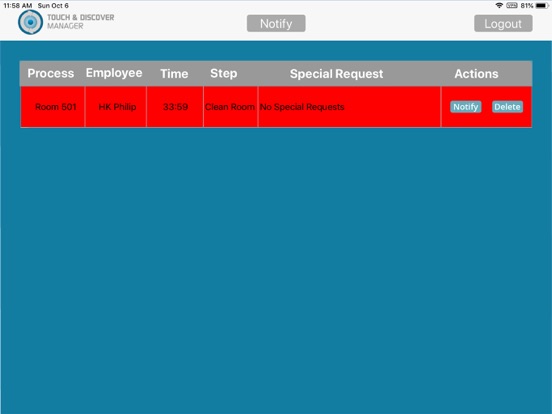Click the 33:59 time value
This screenshot has width=552, height=414.
click(x=175, y=107)
